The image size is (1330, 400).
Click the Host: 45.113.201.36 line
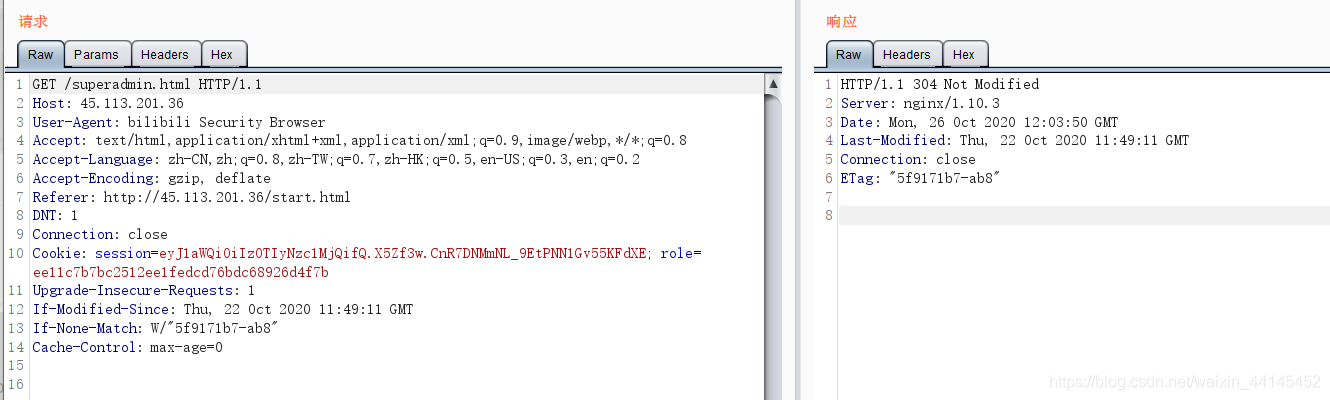click(108, 103)
